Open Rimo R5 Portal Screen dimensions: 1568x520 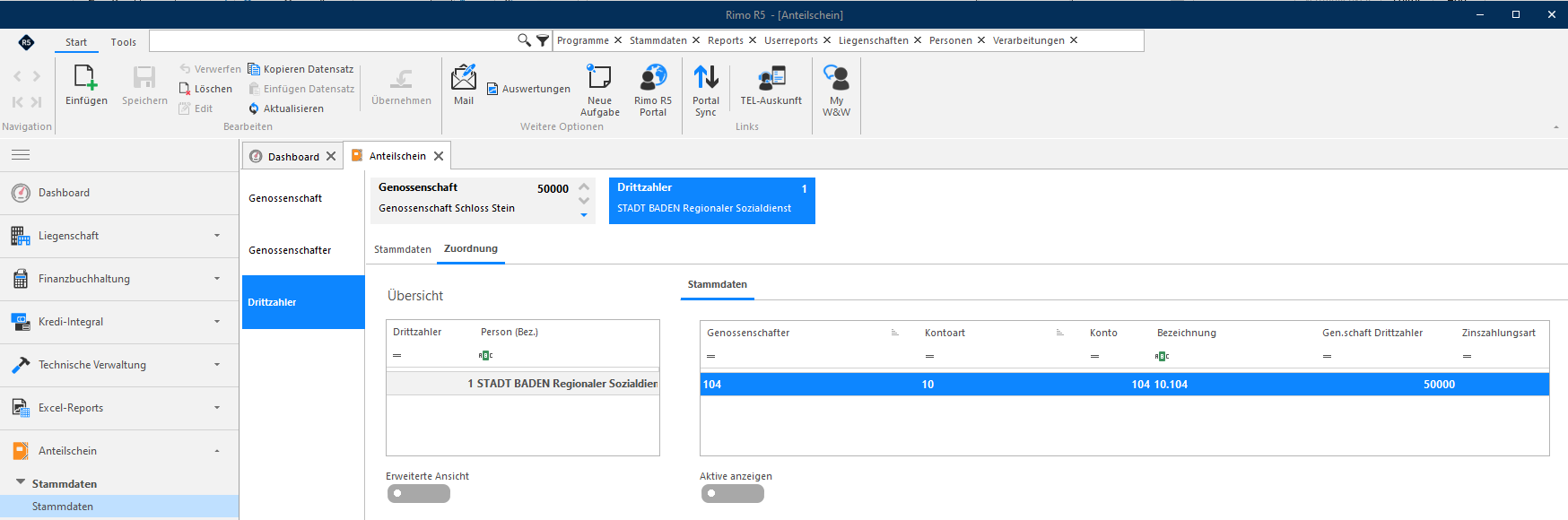point(653,91)
